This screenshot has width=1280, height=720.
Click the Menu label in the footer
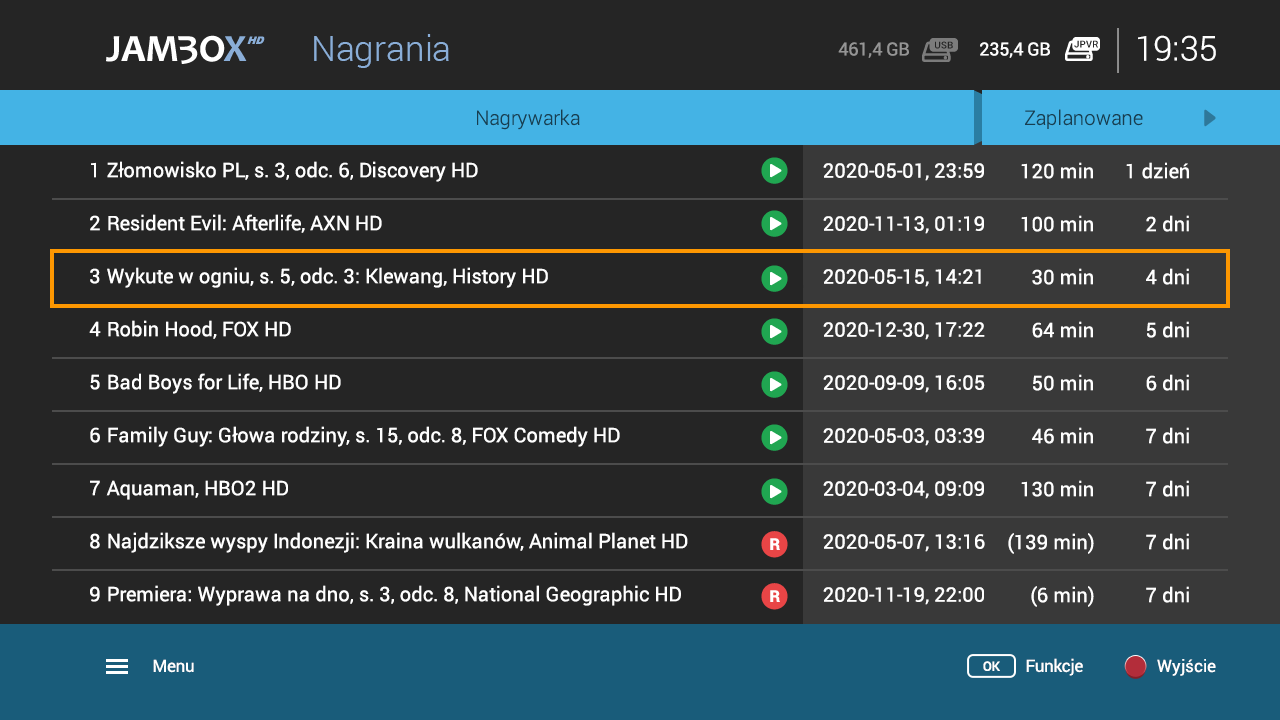point(173,667)
